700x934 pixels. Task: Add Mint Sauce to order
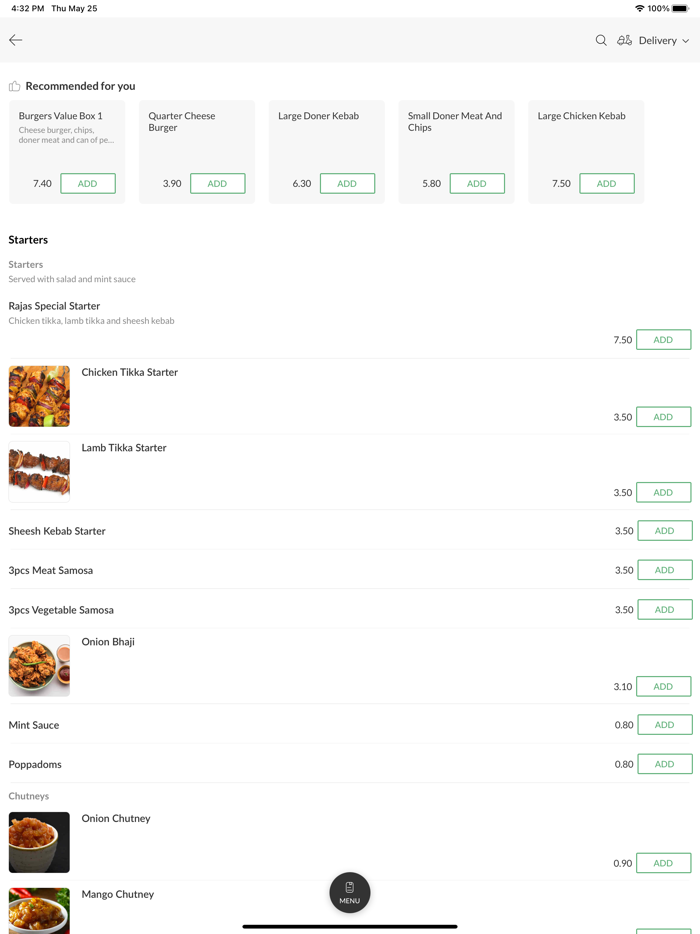click(663, 724)
